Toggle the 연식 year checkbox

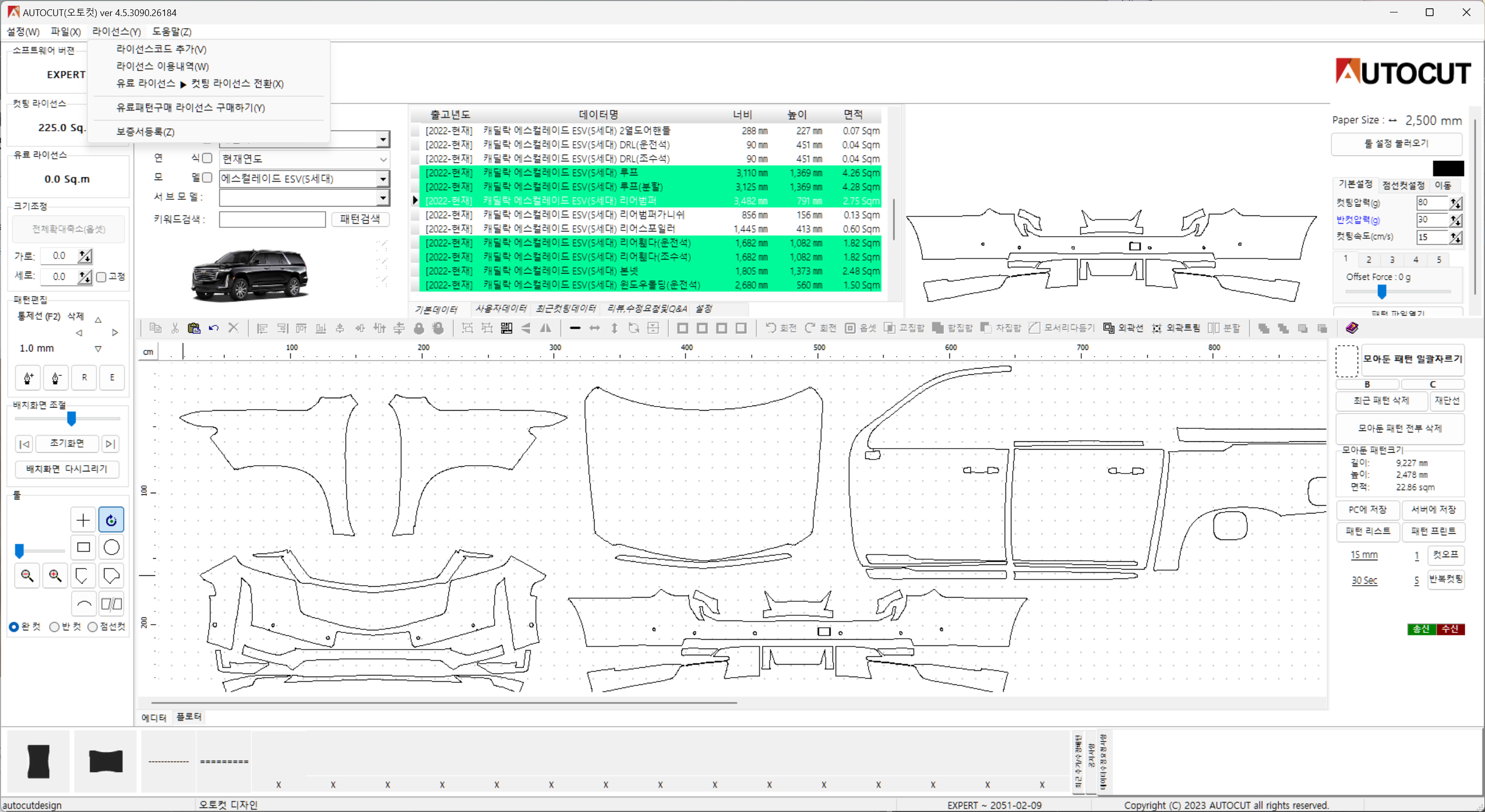[208, 158]
